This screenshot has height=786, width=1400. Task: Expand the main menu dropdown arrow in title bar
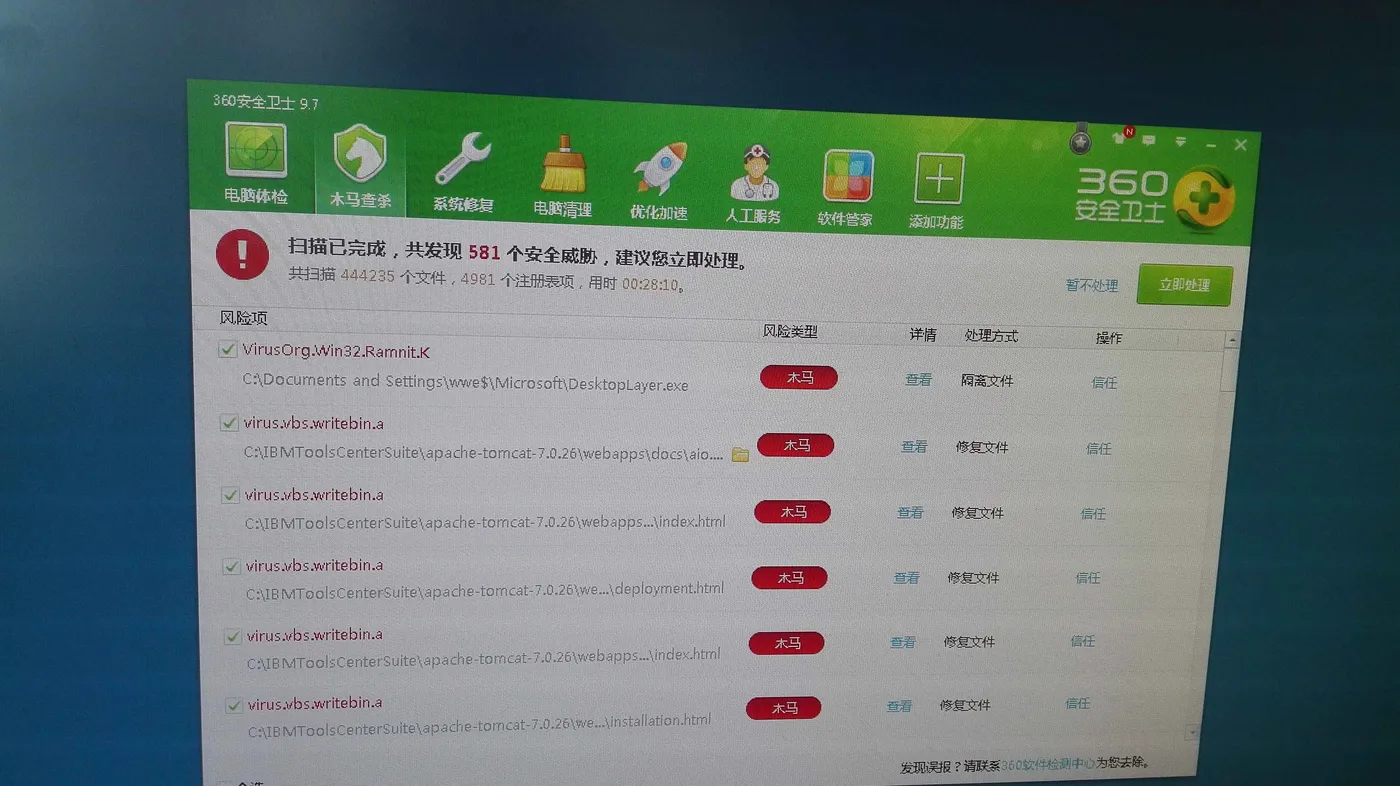(1181, 142)
